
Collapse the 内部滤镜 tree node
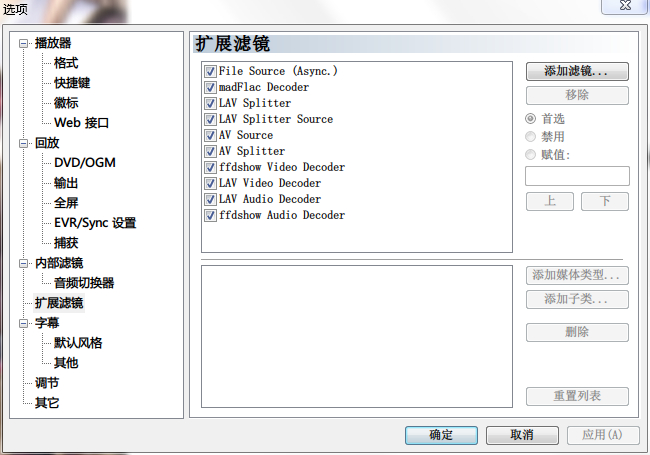coord(24,264)
